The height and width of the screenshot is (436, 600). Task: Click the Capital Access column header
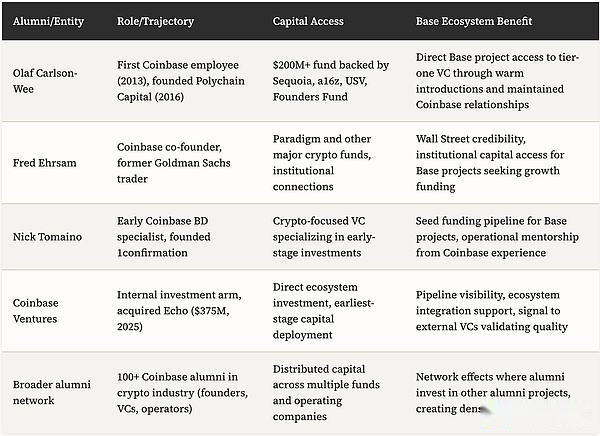[x=311, y=21]
